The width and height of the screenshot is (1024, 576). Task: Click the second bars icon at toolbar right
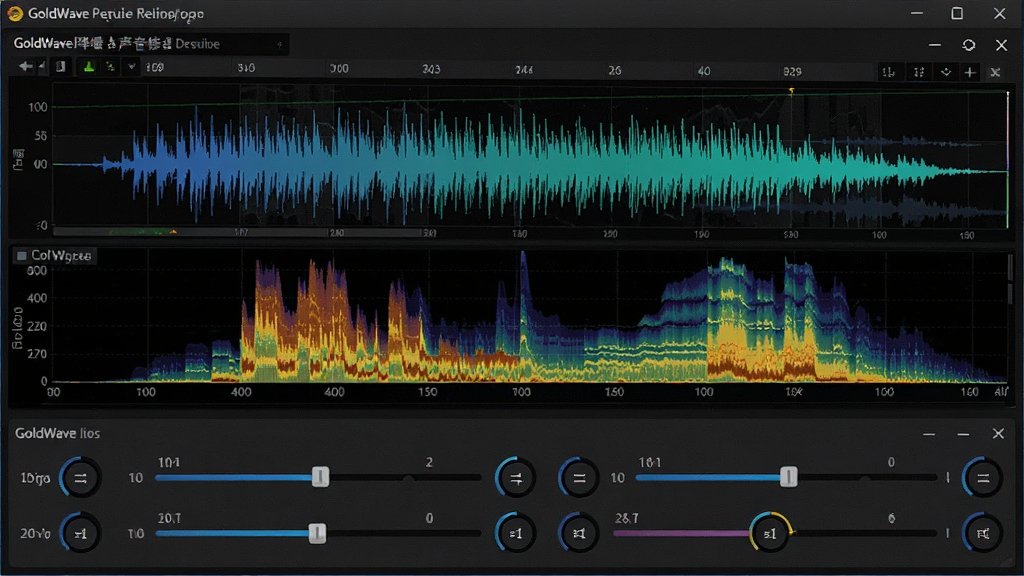coord(919,72)
